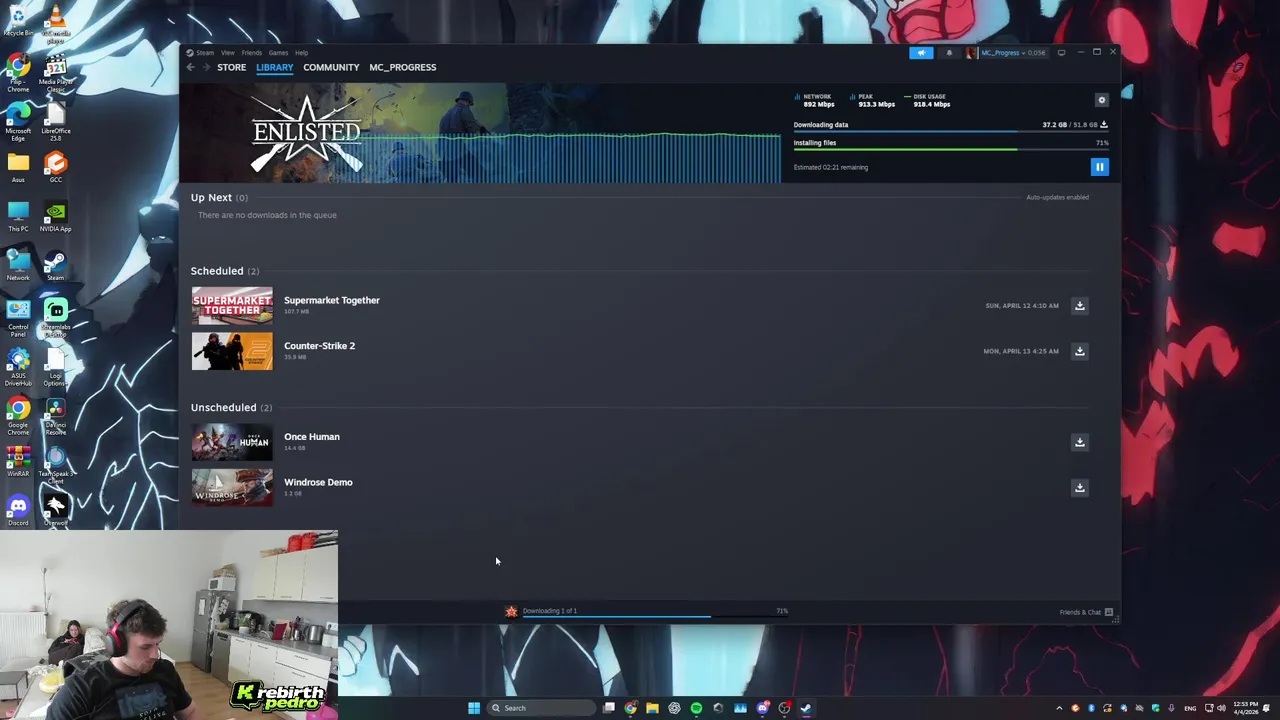The height and width of the screenshot is (720, 1280).
Task: Select Discord desktop icon
Action: click(x=18, y=510)
